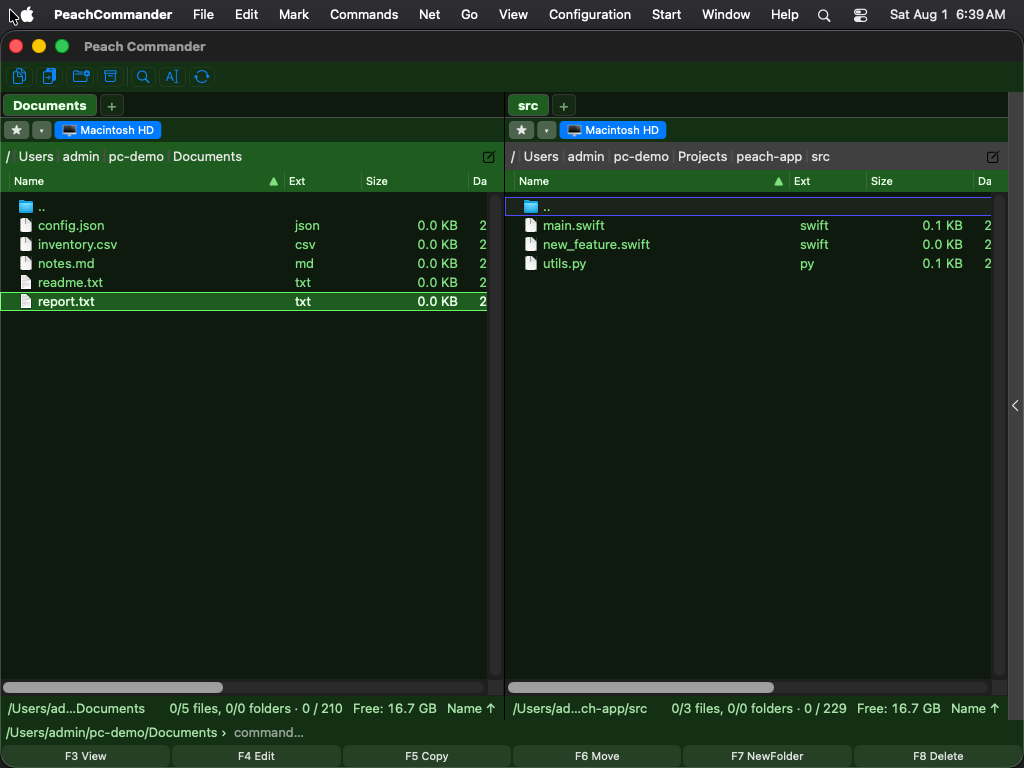Click the readme.txt file icon
This screenshot has height=768, width=1024.
pyautogui.click(x=25, y=282)
